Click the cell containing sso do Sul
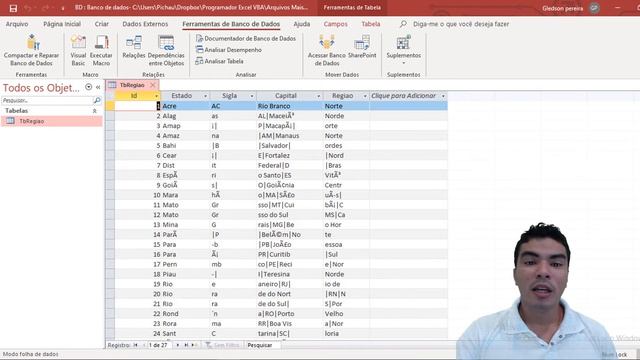This screenshot has height=360, width=640. tap(289, 215)
